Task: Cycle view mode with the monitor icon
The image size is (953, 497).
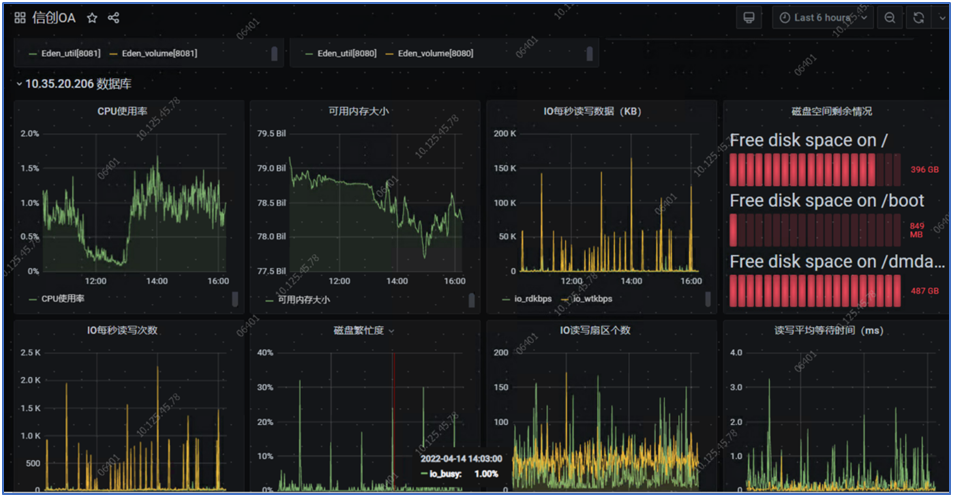Action: point(749,18)
